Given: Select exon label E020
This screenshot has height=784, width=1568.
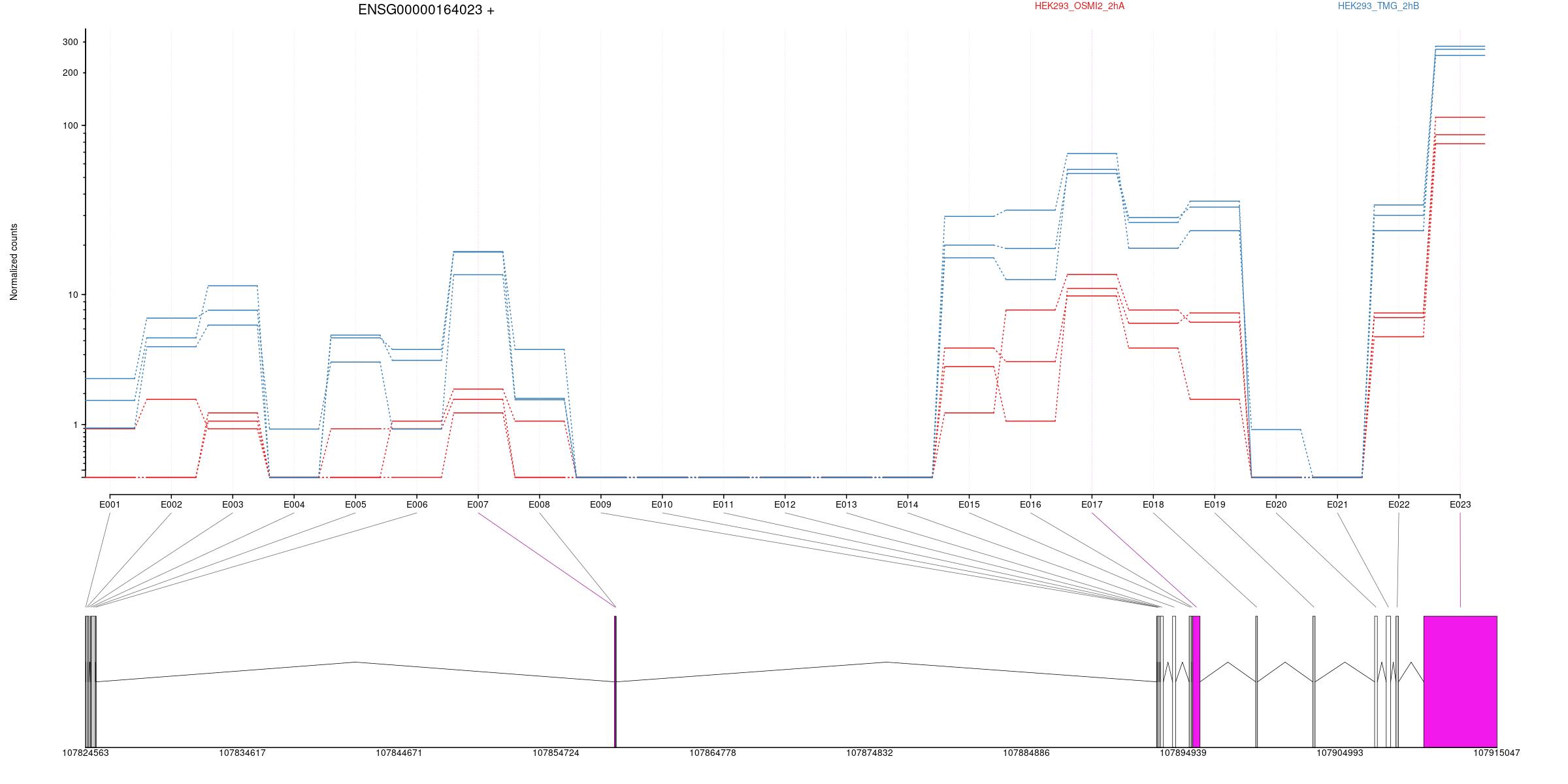Looking at the screenshot, I should (x=1276, y=504).
